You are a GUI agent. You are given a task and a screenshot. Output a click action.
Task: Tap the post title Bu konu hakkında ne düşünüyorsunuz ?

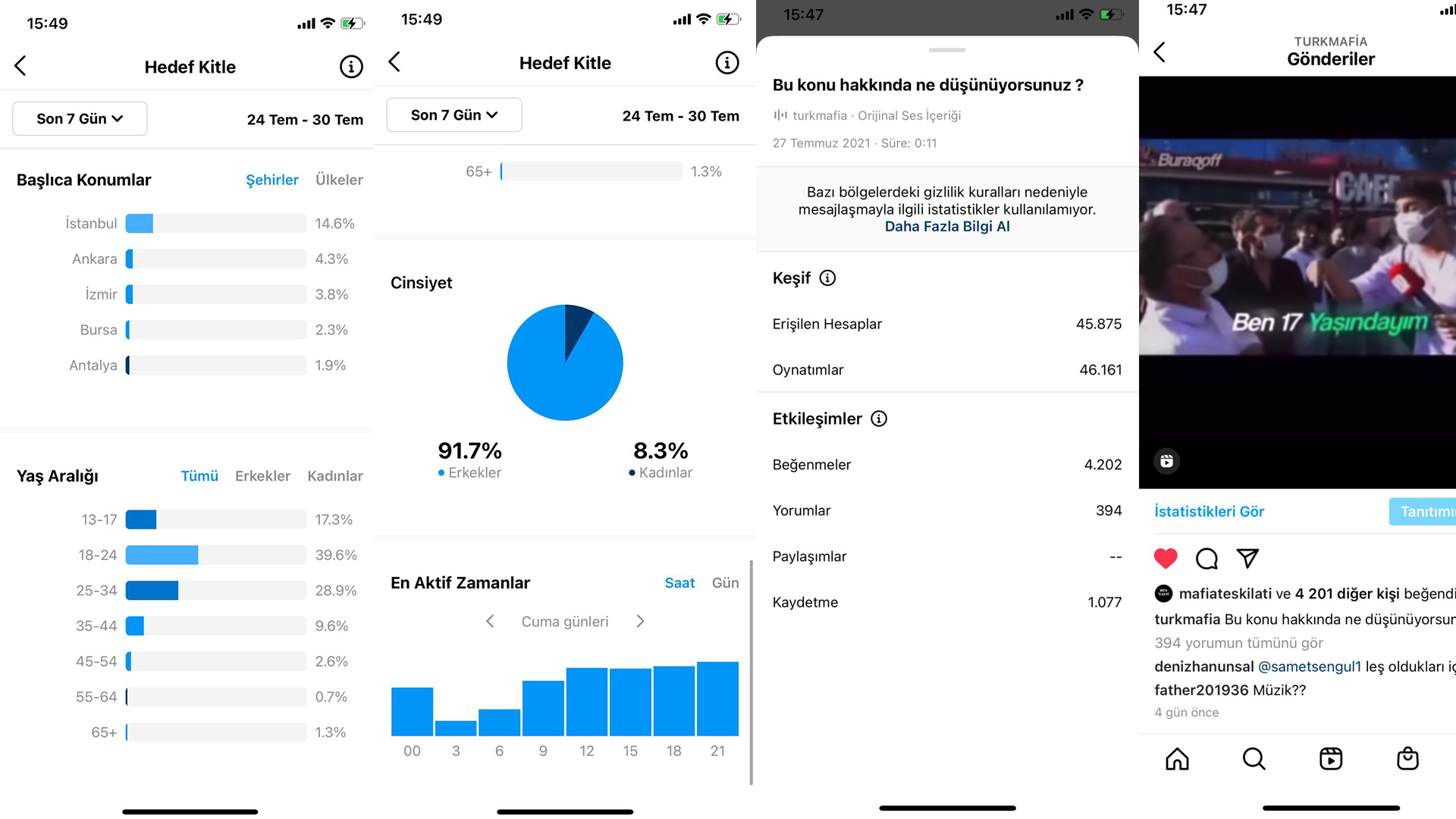pyautogui.click(x=927, y=85)
